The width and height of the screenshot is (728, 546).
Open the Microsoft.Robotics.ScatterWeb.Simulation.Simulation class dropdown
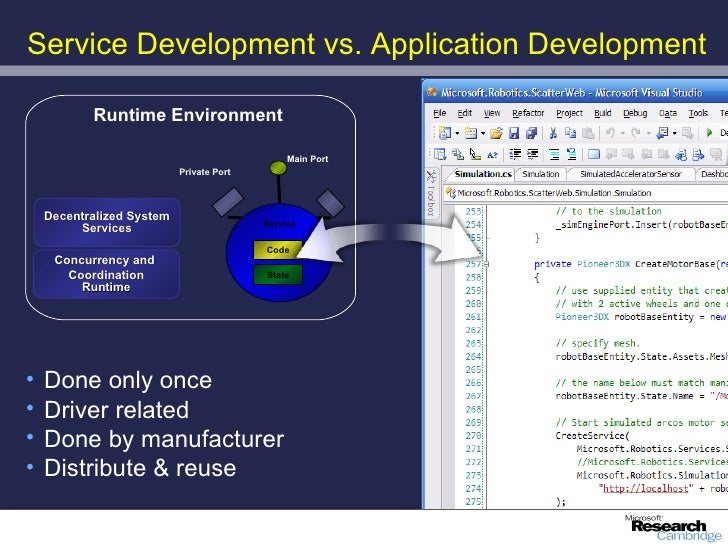(x=586, y=193)
